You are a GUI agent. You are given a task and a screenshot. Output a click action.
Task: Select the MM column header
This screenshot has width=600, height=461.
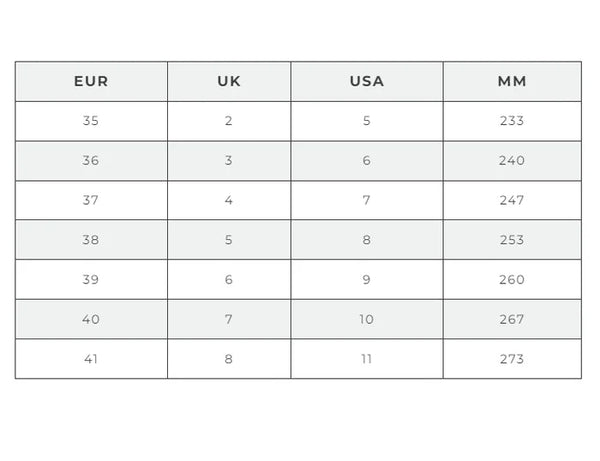pos(511,81)
